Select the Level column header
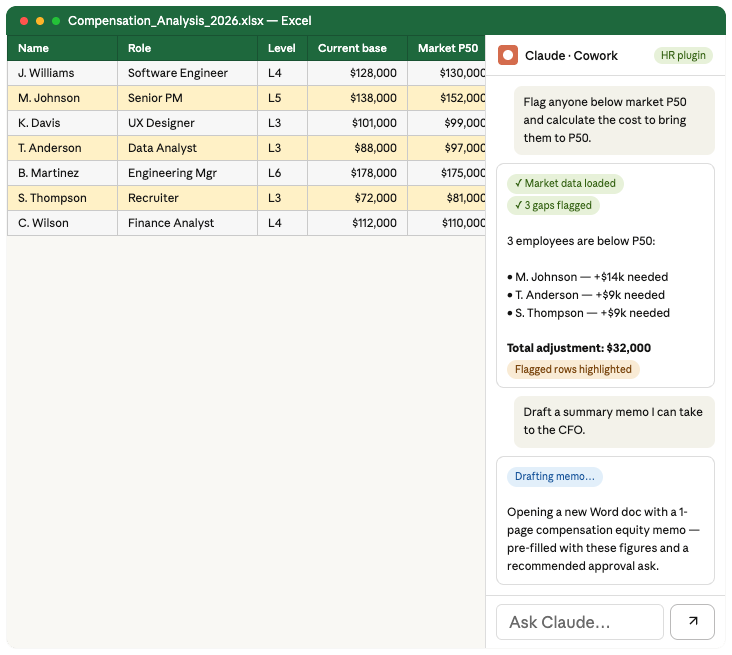The image size is (732, 655). (x=282, y=48)
